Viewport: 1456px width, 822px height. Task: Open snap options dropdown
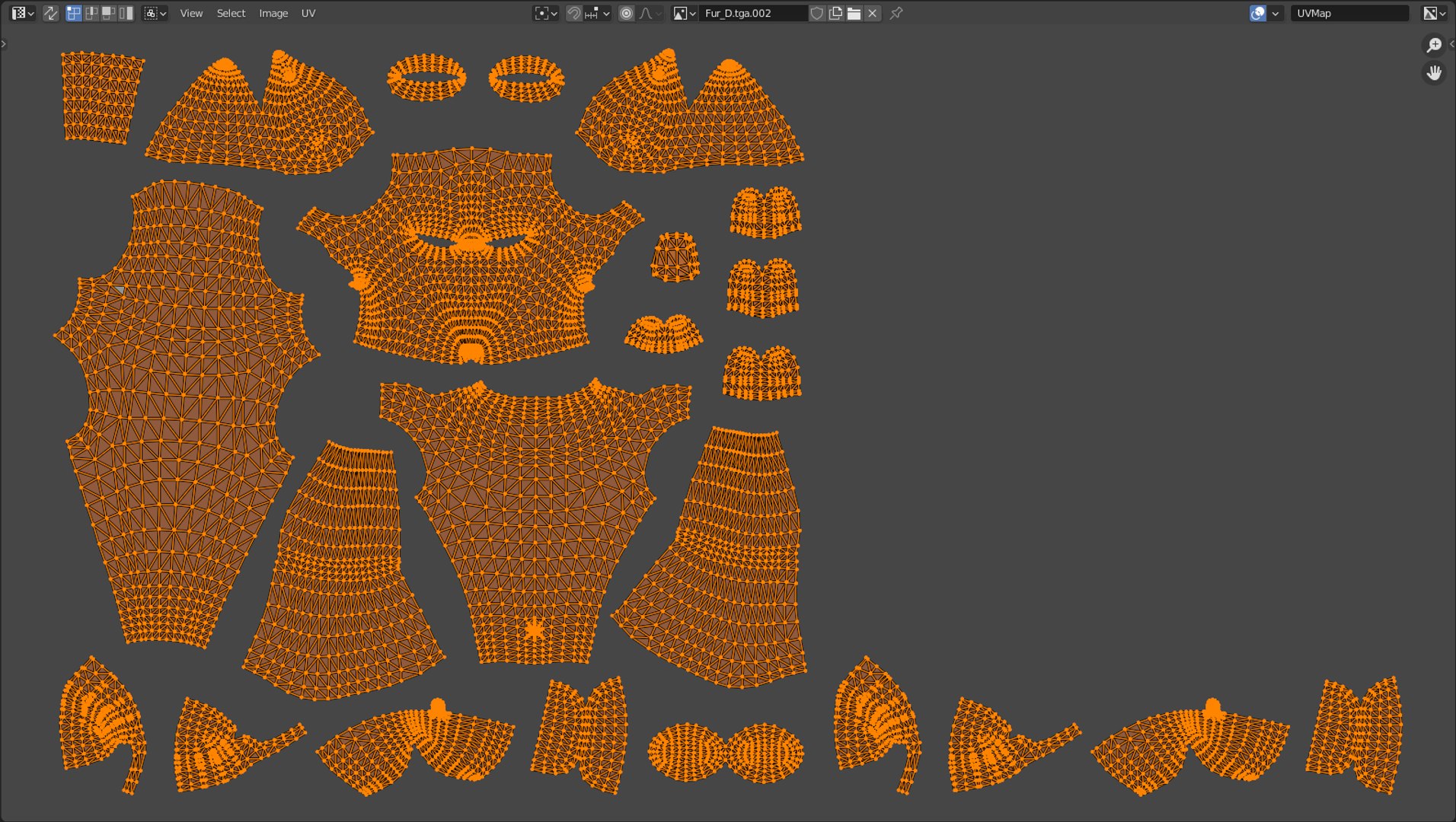pyautogui.click(x=598, y=13)
